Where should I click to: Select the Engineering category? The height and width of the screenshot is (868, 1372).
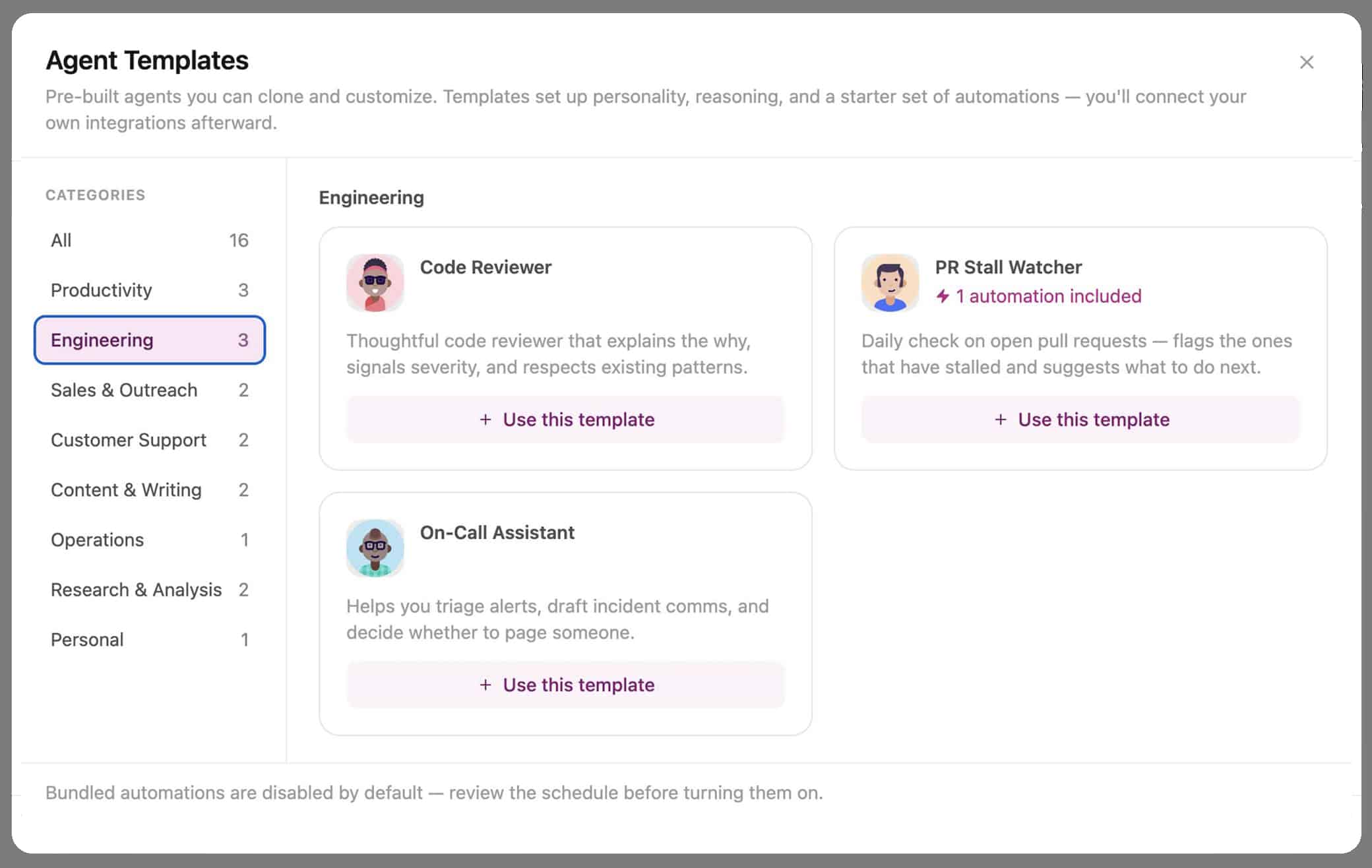150,340
